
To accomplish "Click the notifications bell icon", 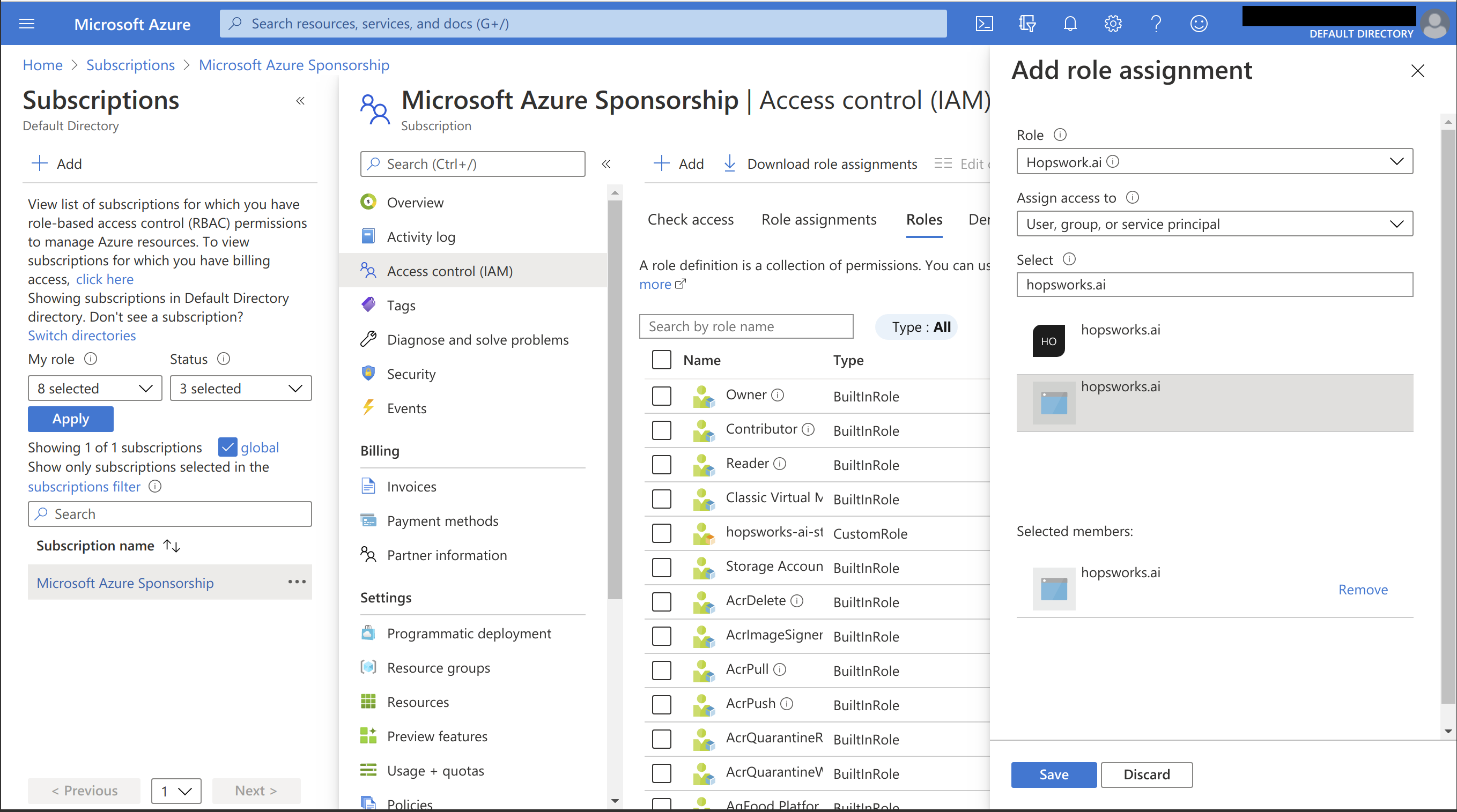I will pos(1070,24).
